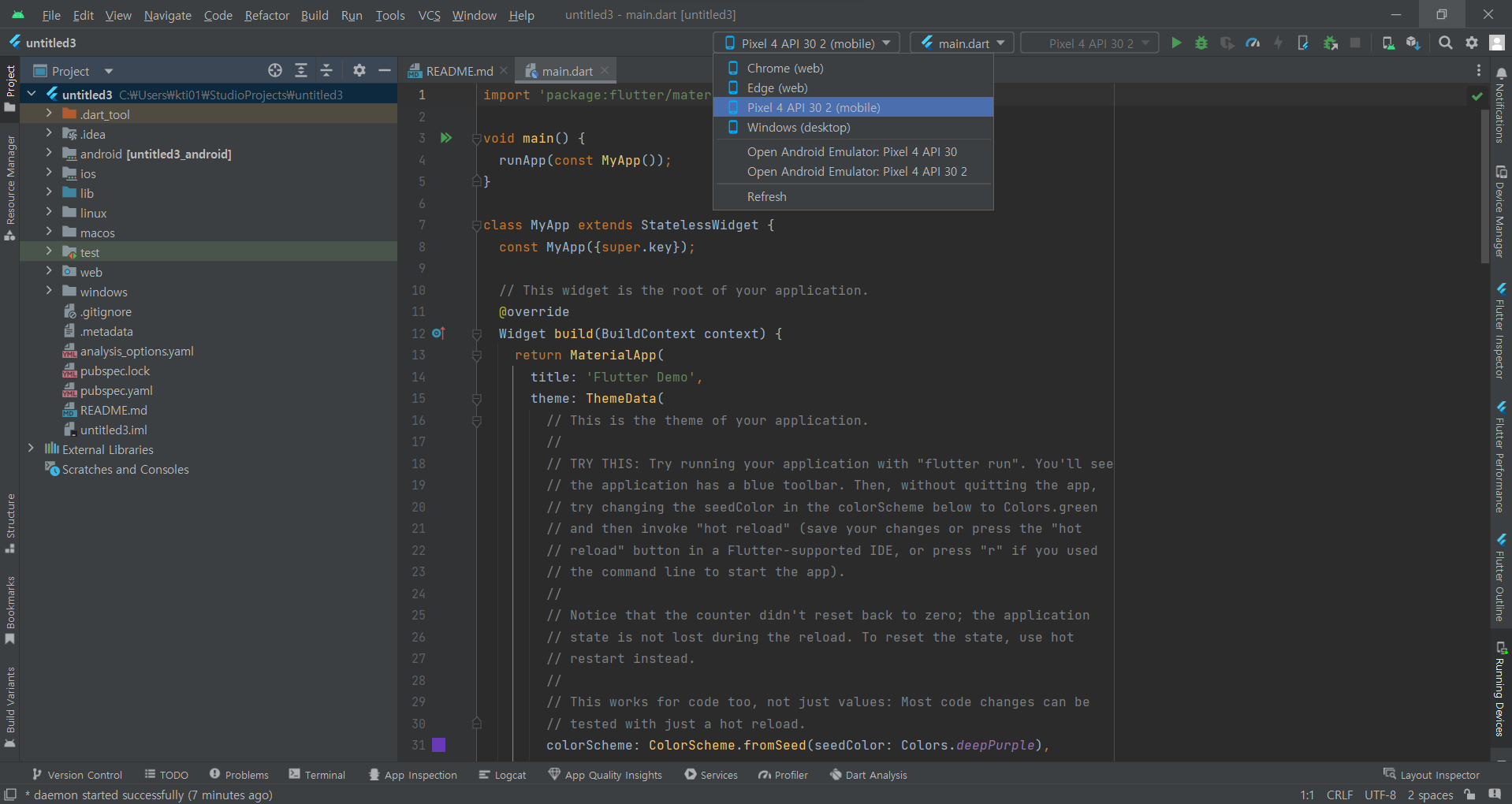Hide the Project panel with minus icon
The width and height of the screenshot is (1512, 804).
(x=385, y=71)
